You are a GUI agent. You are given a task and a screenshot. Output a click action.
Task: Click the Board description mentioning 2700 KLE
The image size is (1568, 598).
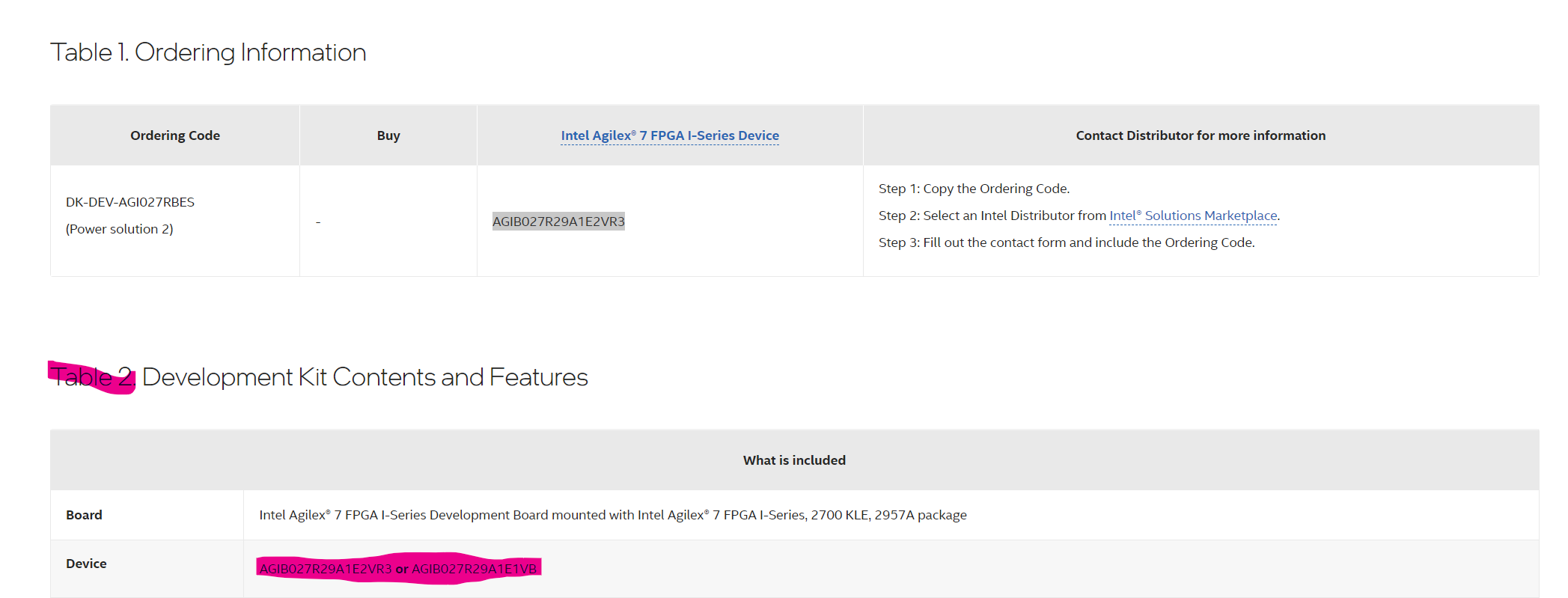pyautogui.click(x=612, y=515)
